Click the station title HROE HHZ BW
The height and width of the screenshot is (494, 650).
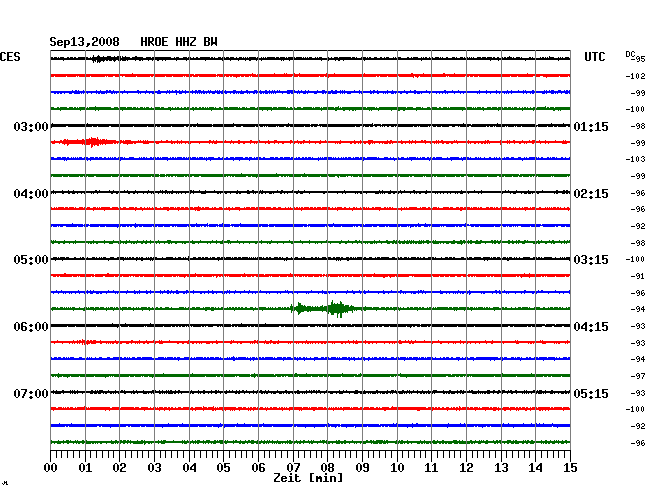pyautogui.click(x=179, y=42)
